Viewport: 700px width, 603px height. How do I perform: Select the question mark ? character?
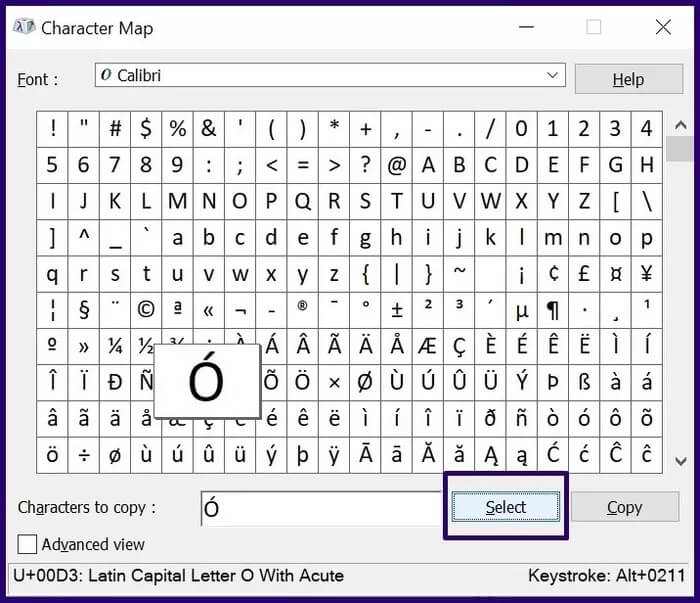tap(365, 165)
